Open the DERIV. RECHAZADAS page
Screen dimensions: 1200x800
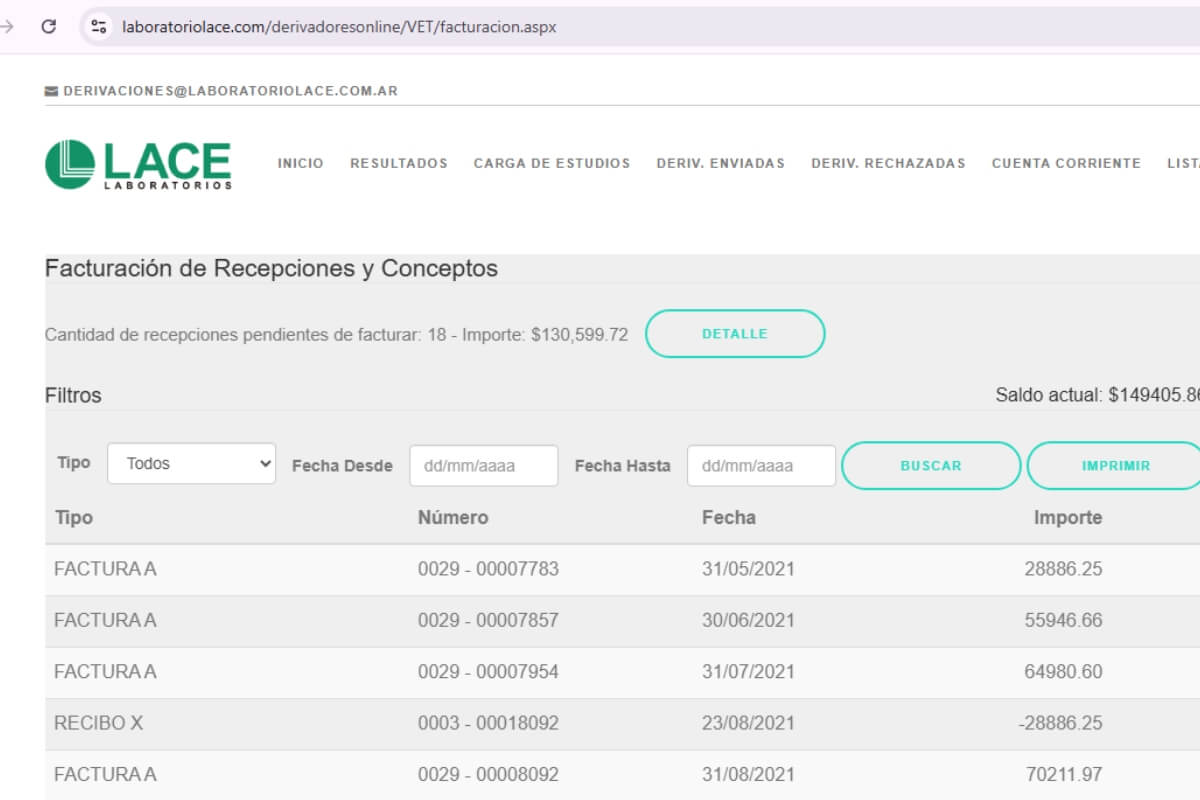888,163
